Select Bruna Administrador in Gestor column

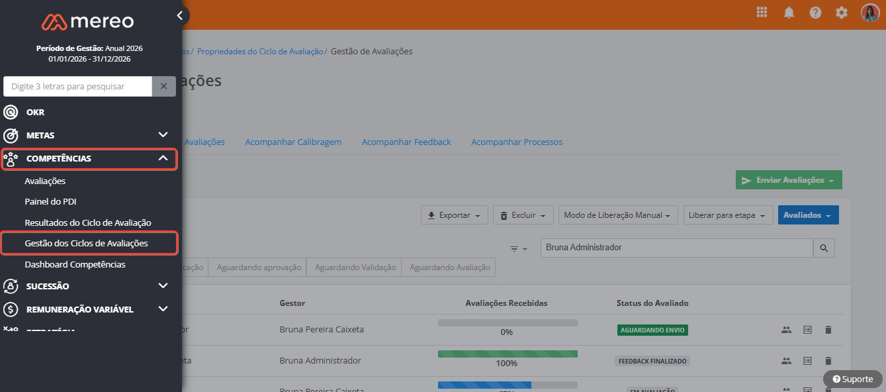click(320, 360)
